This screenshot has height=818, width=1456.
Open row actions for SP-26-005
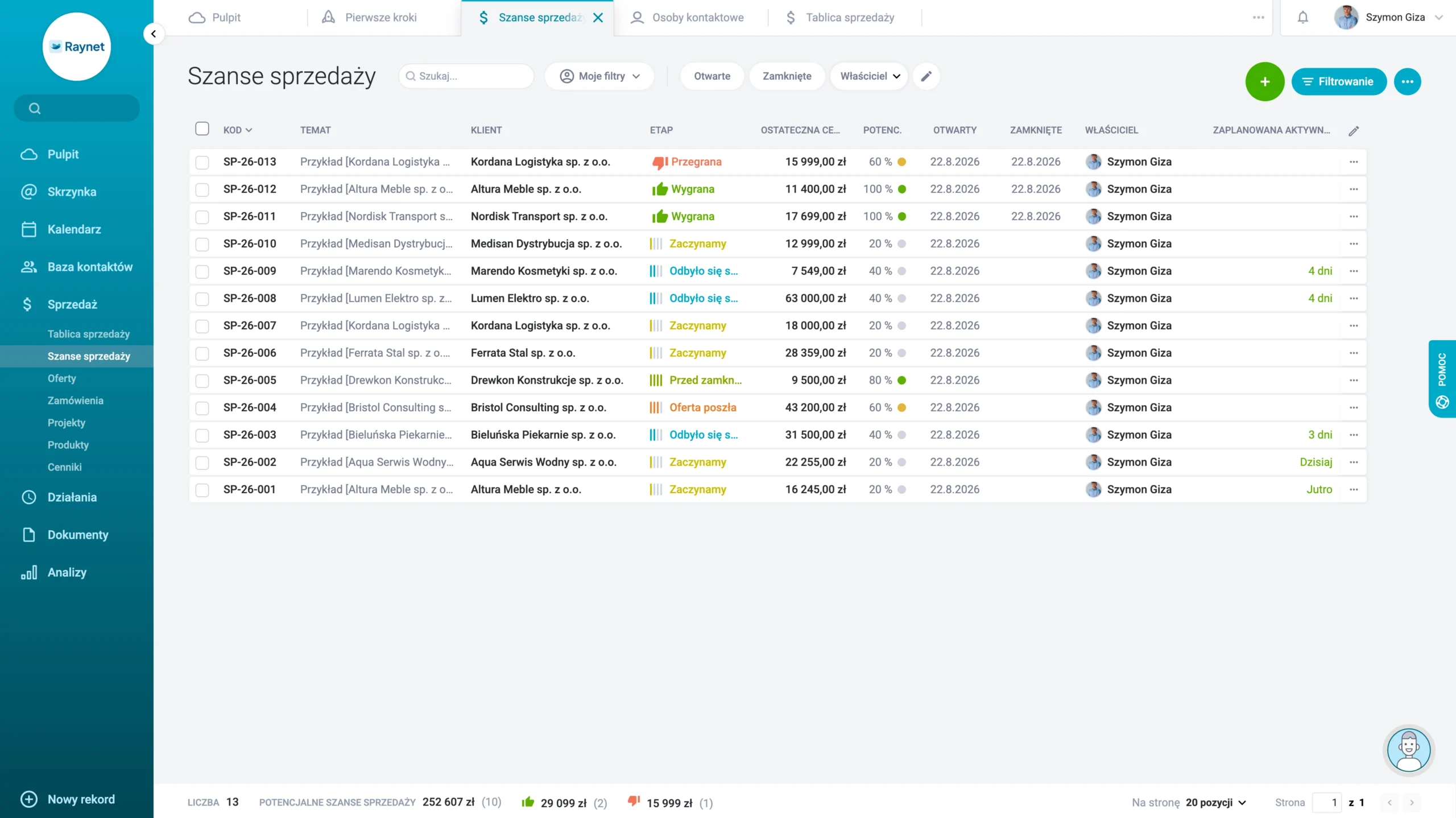click(x=1354, y=381)
